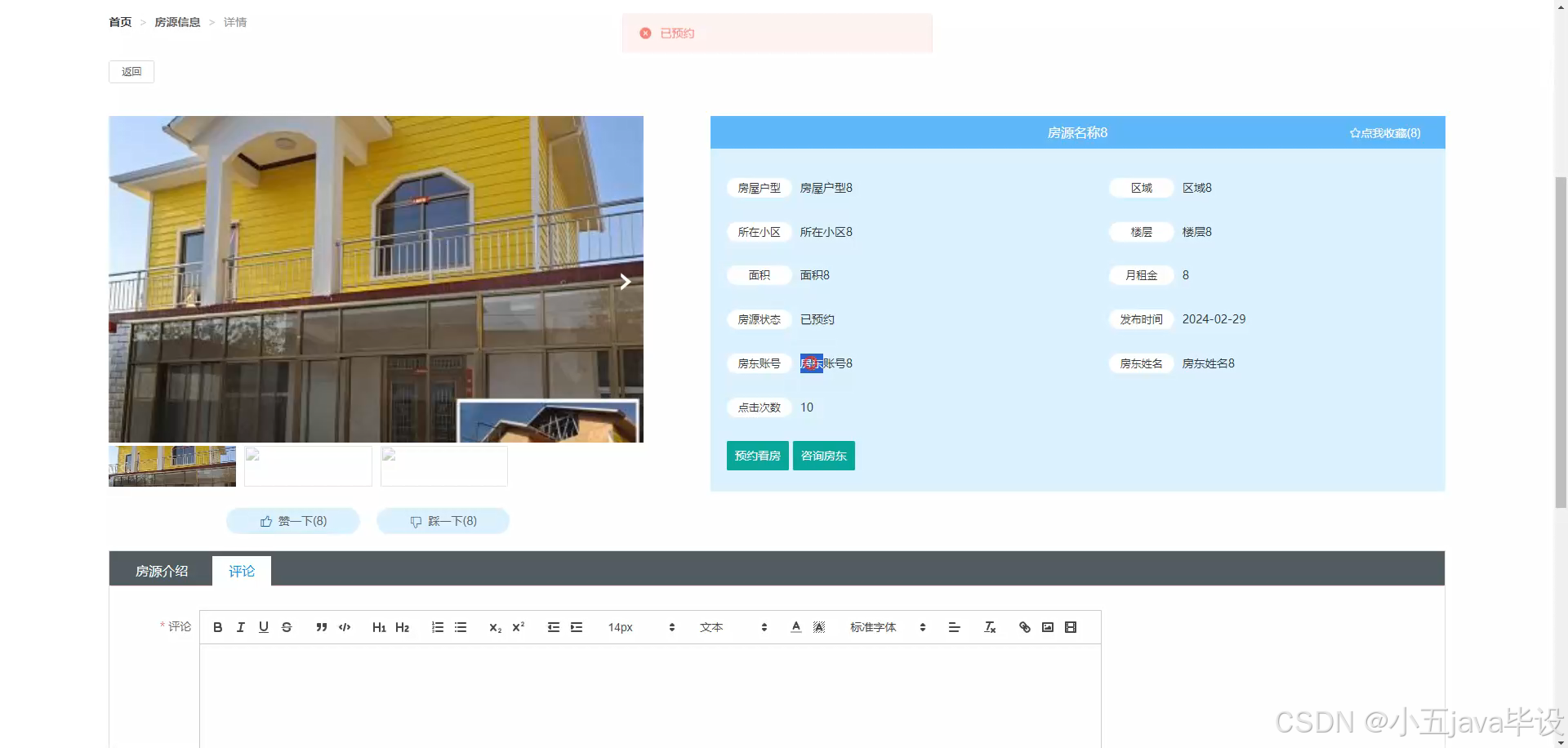Click the 月租金 label
Image resolution: width=1568 pixels, height=748 pixels.
point(1142,275)
